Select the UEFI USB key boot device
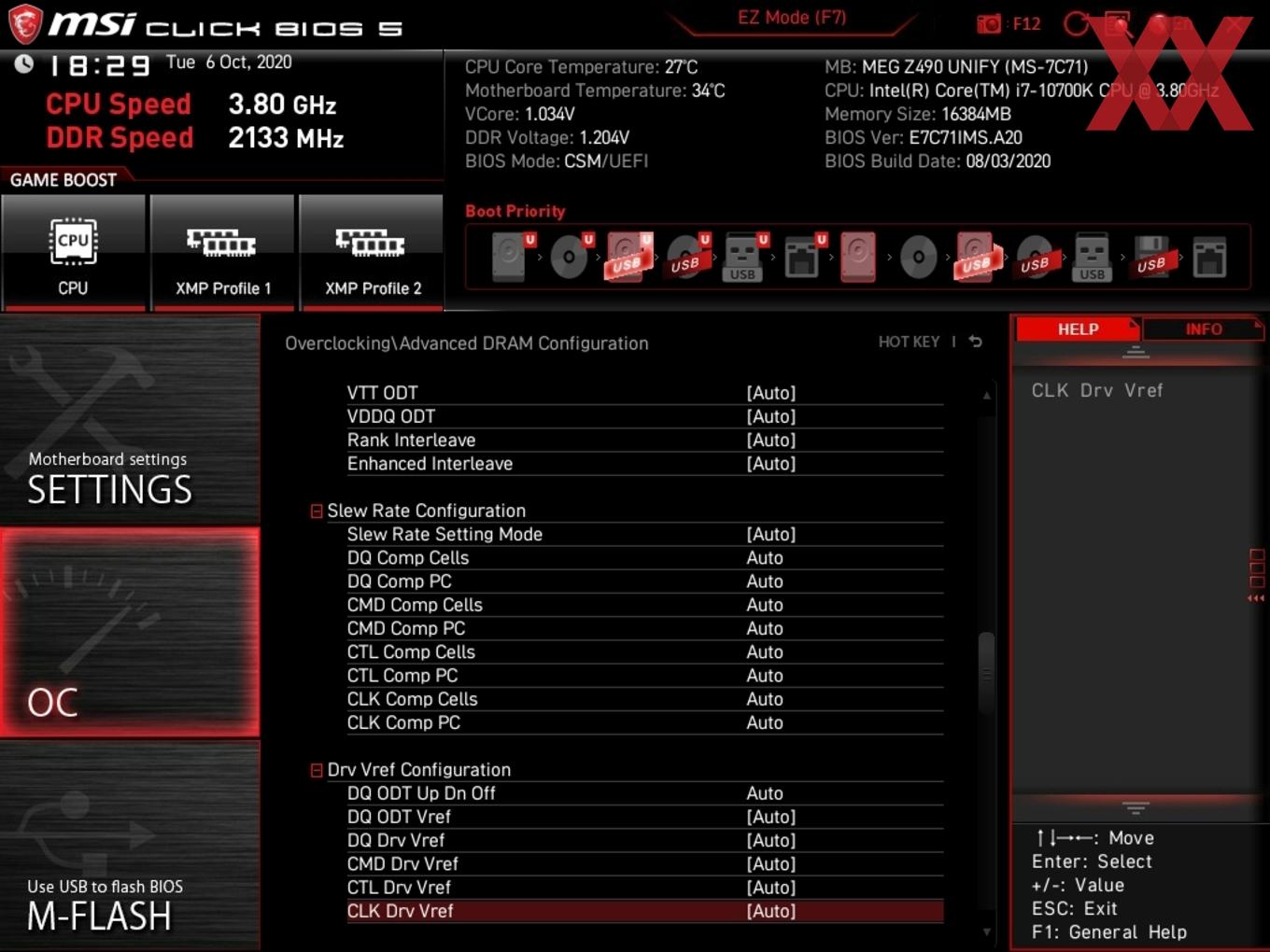 (x=745, y=256)
